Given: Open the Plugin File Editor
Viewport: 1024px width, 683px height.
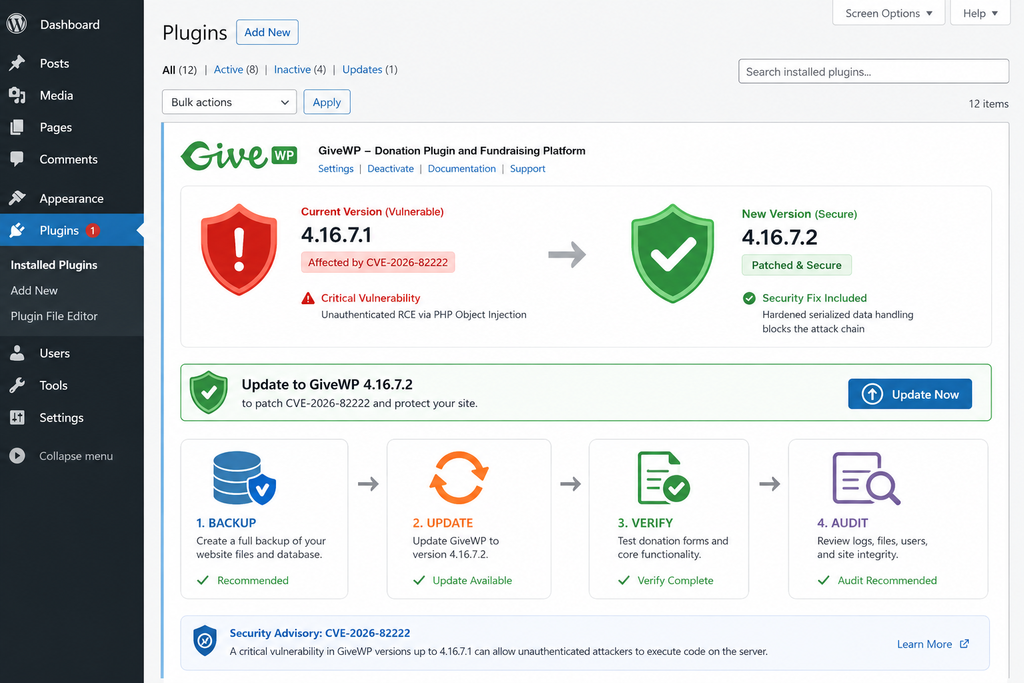Looking at the screenshot, I should click(54, 316).
